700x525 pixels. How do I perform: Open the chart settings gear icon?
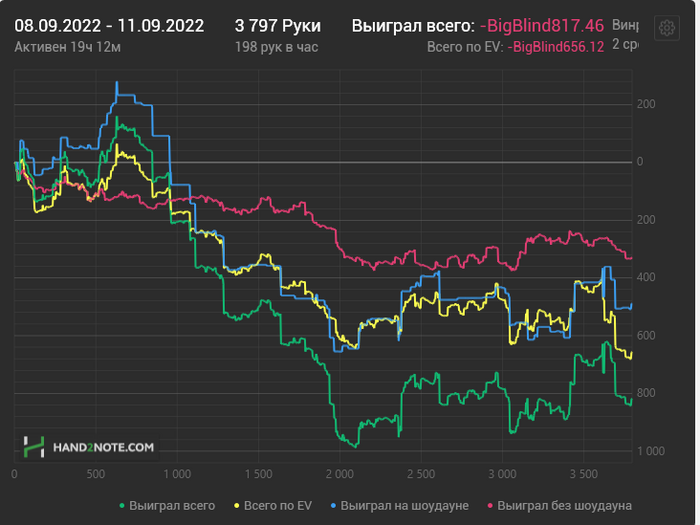coord(667,28)
